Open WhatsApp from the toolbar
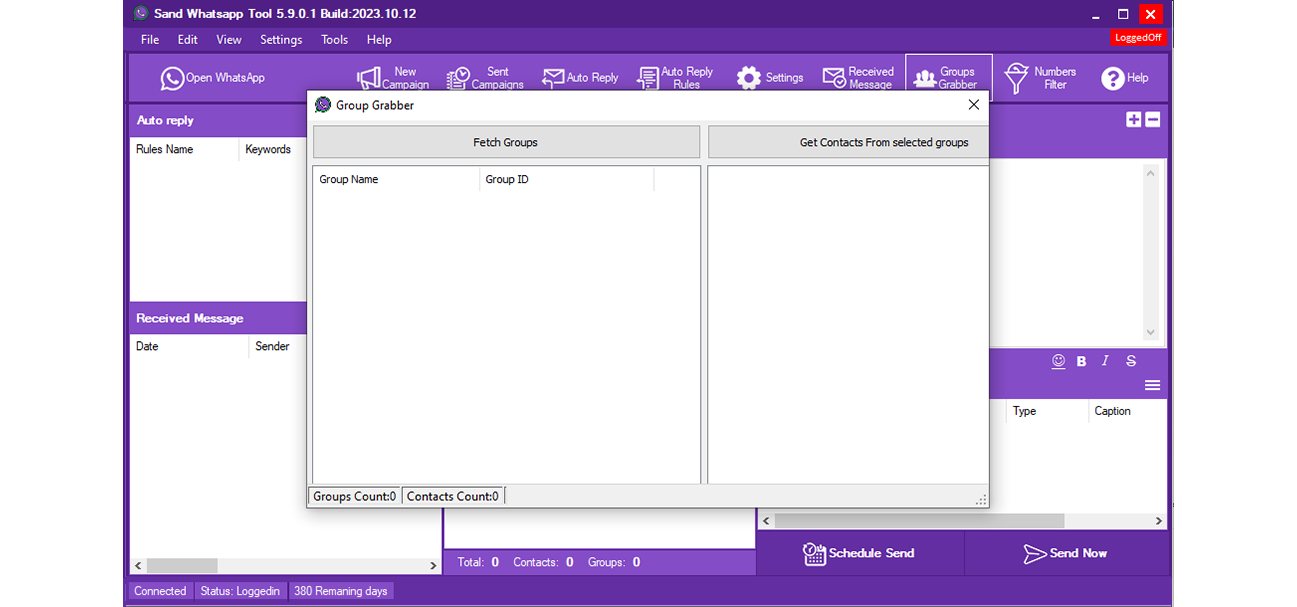1297x607 pixels. [x=213, y=78]
